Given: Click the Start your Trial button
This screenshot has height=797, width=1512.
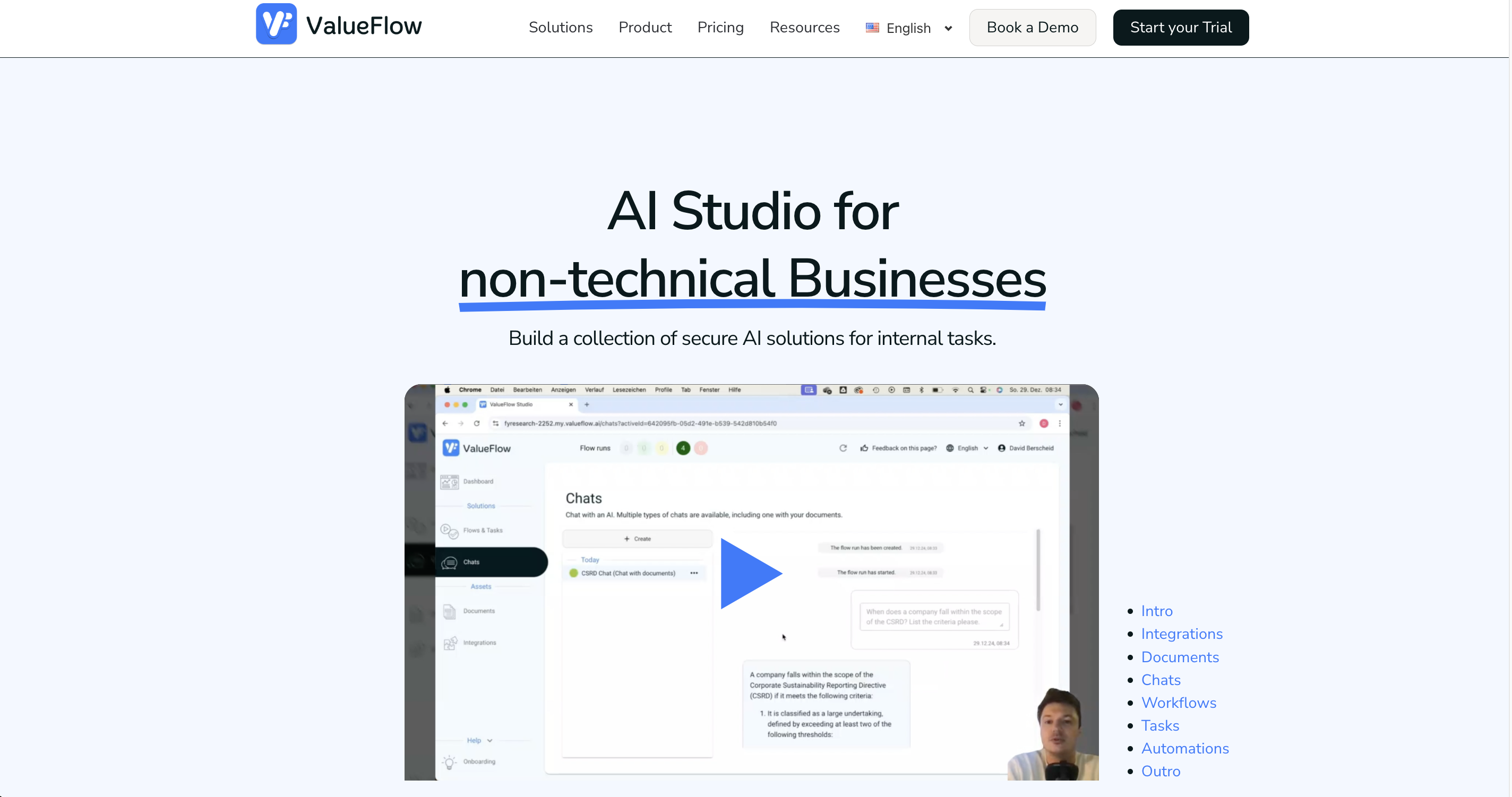Looking at the screenshot, I should [x=1181, y=28].
